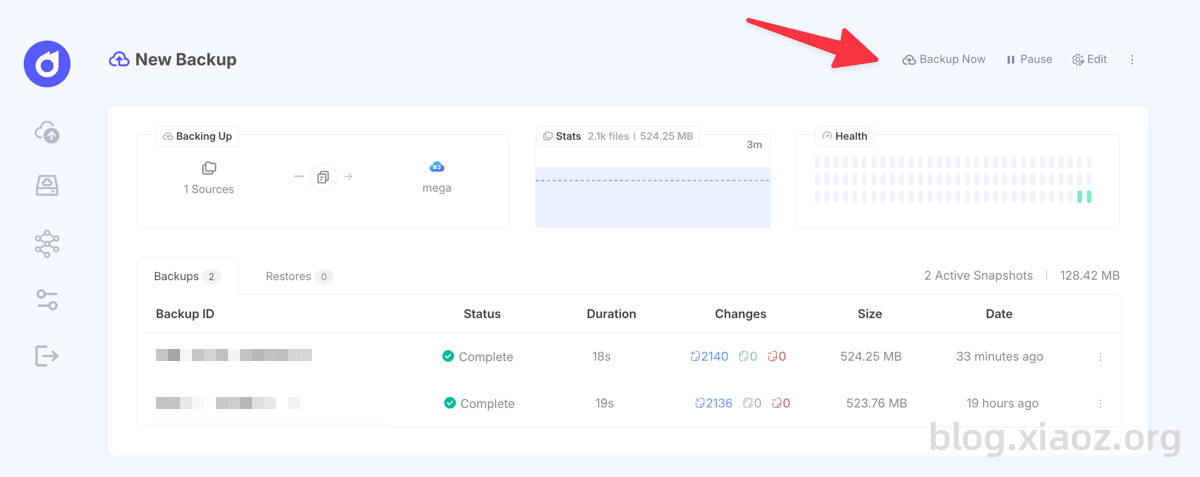The height and width of the screenshot is (477, 1200).
Task: Click the 1 Sources item
Action: coord(208,178)
